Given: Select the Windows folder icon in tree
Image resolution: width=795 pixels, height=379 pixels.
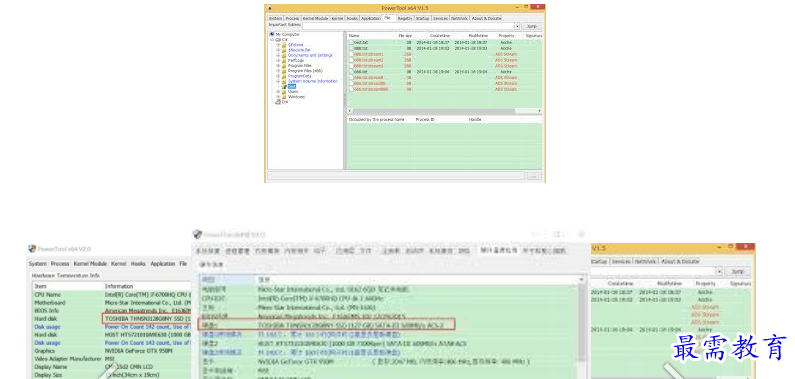Looking at the screenshot, I should 284,97.
